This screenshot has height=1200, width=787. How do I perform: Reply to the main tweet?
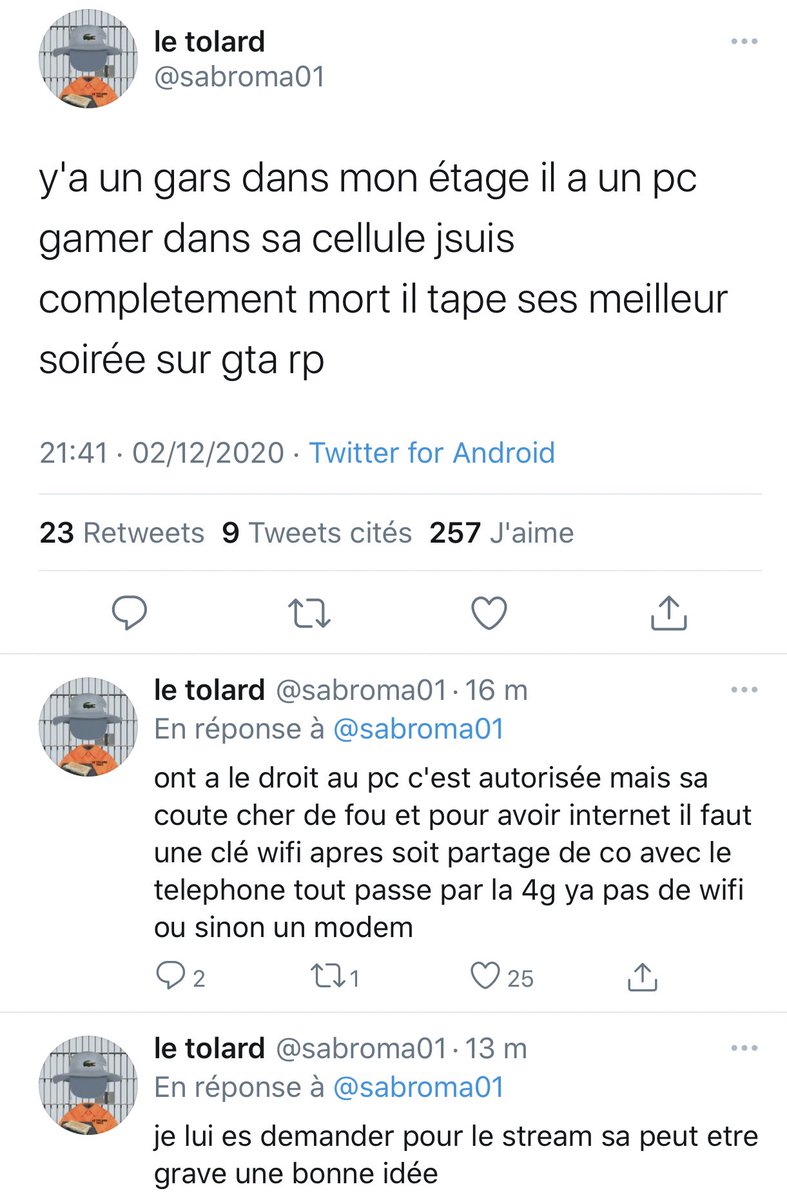(x=129, y=614)
